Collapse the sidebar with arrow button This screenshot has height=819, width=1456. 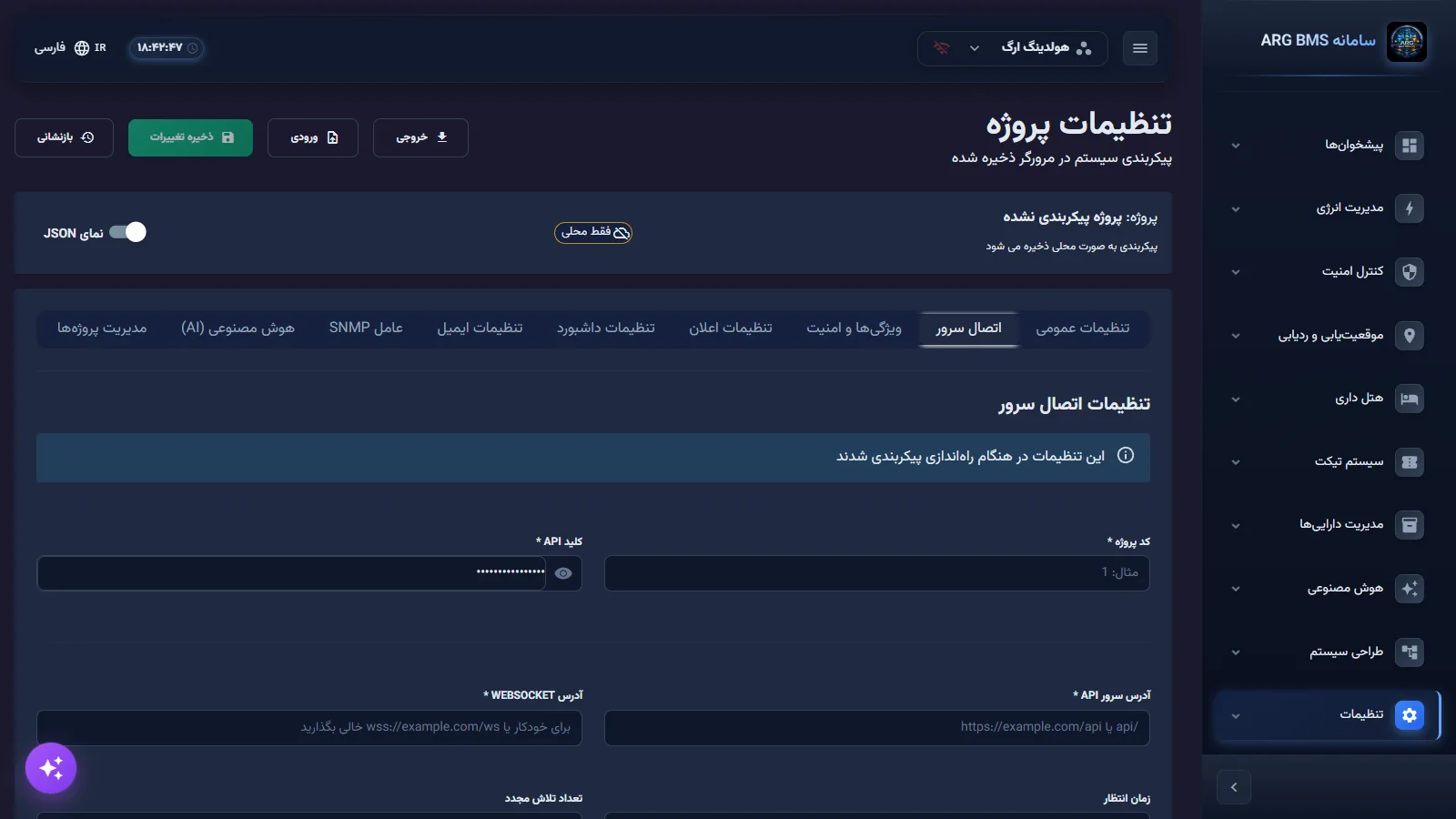click(1234, 787)
